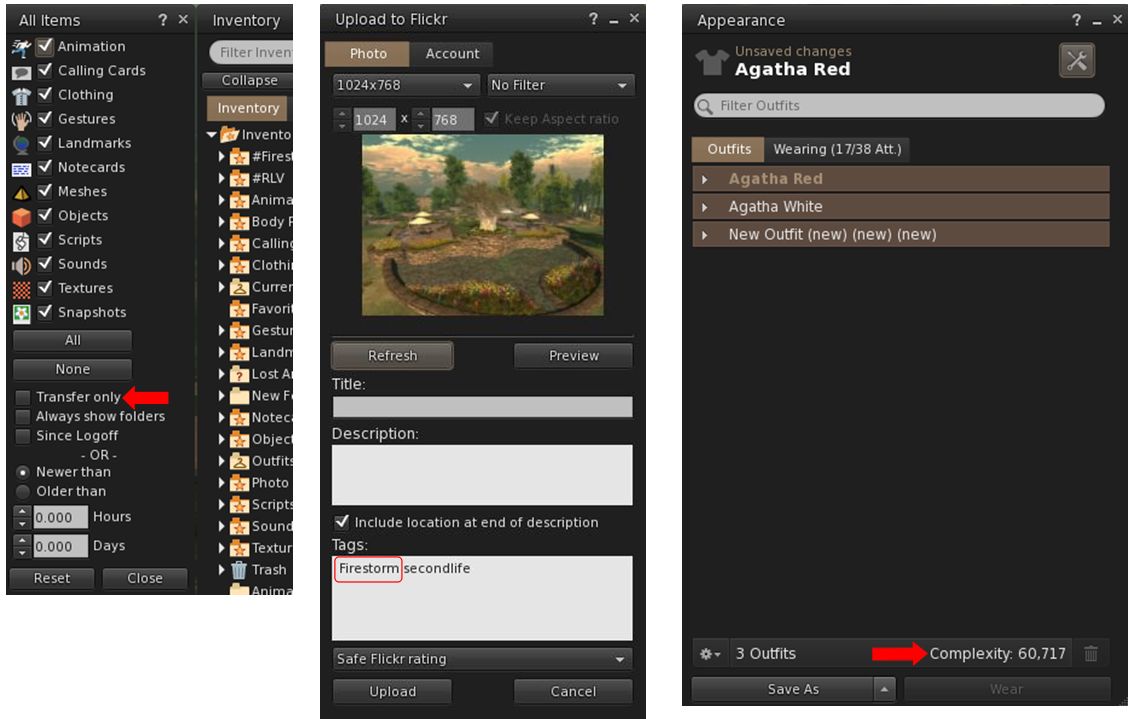1136x719 pixels.
Task: Enable the Transfer only checkbox
Action: (23, 397)
